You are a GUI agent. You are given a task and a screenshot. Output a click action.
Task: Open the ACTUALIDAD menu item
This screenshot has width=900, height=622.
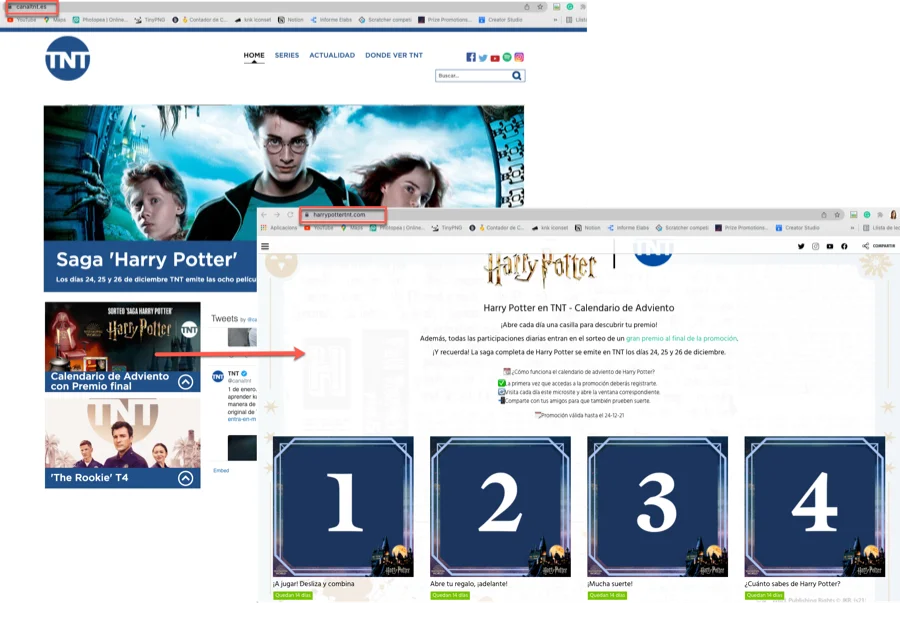(332, 55)
